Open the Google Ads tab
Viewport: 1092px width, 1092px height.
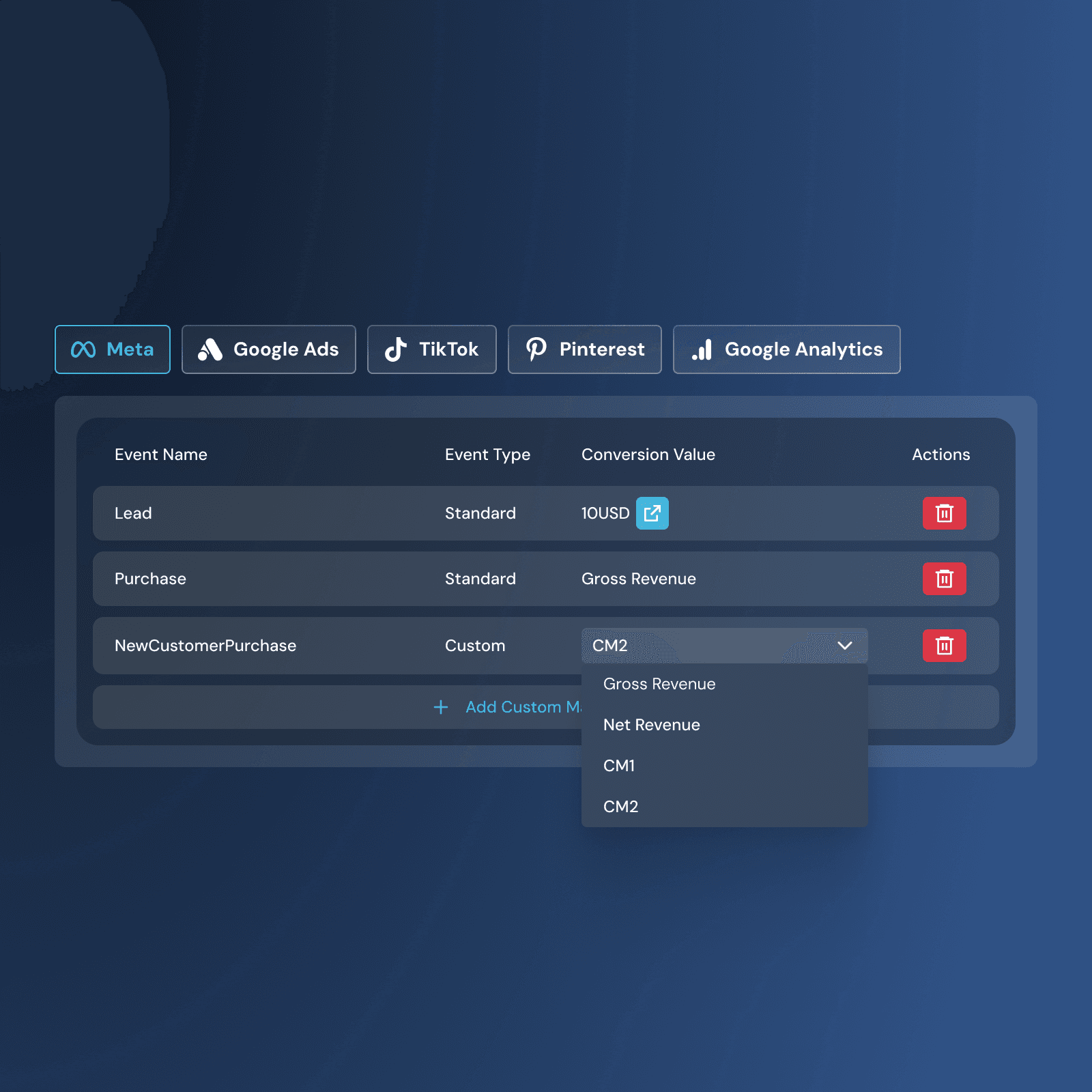tap(269, 349)
